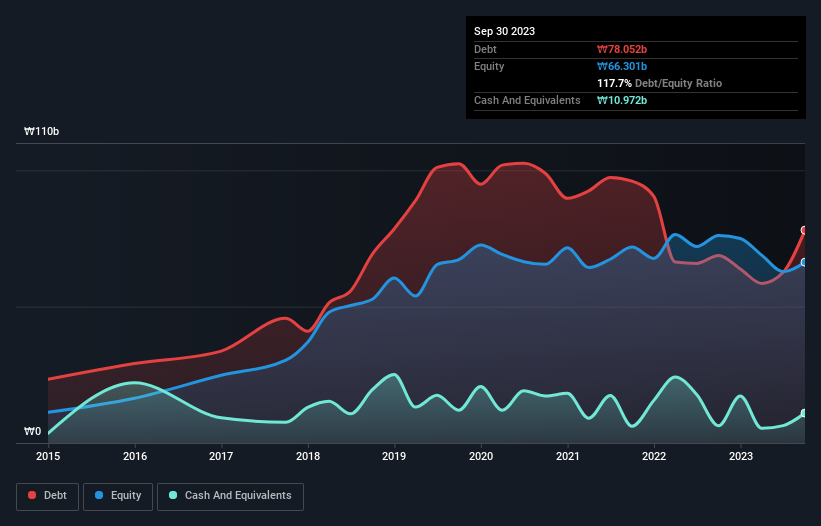Image resolution: width=821 pixels, height=526 pixels.
Task: Click the ₩110b y-axis label
Action: 41,131
